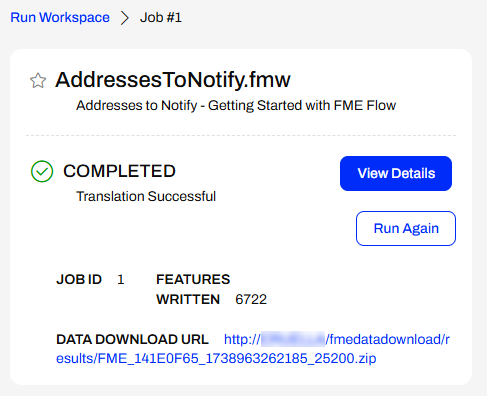Viewport: 487px width, 396px height.
Task: Click the AddressesToNotify.fmw workspace title
Action: pos(173,80)
